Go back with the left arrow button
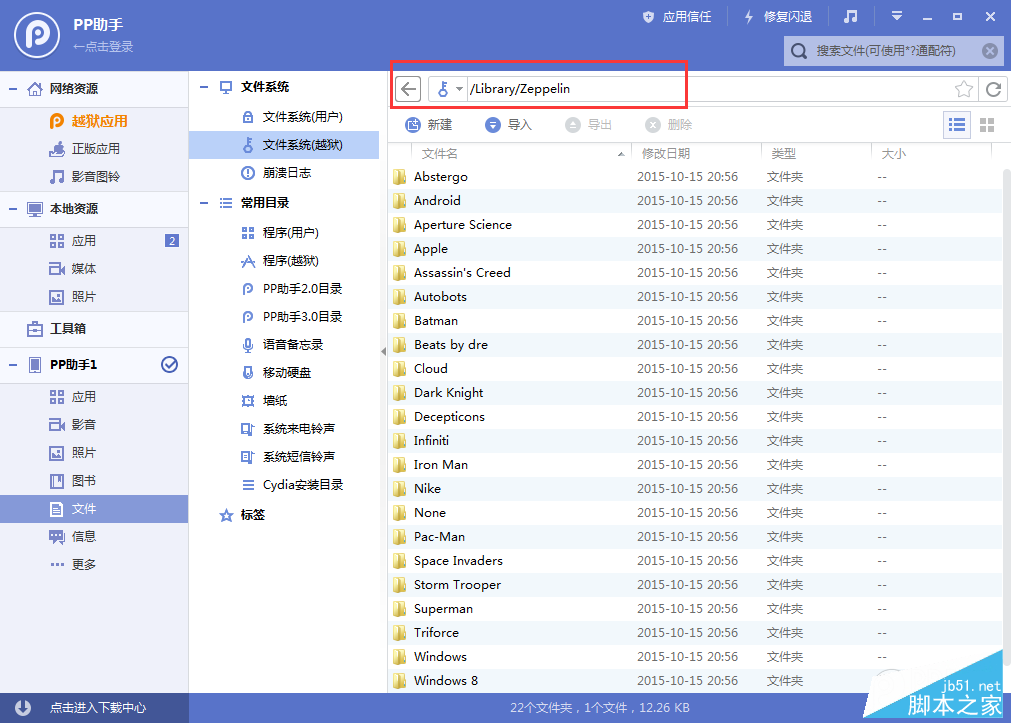The image size is (1011, 723). [x=408, y=89]
